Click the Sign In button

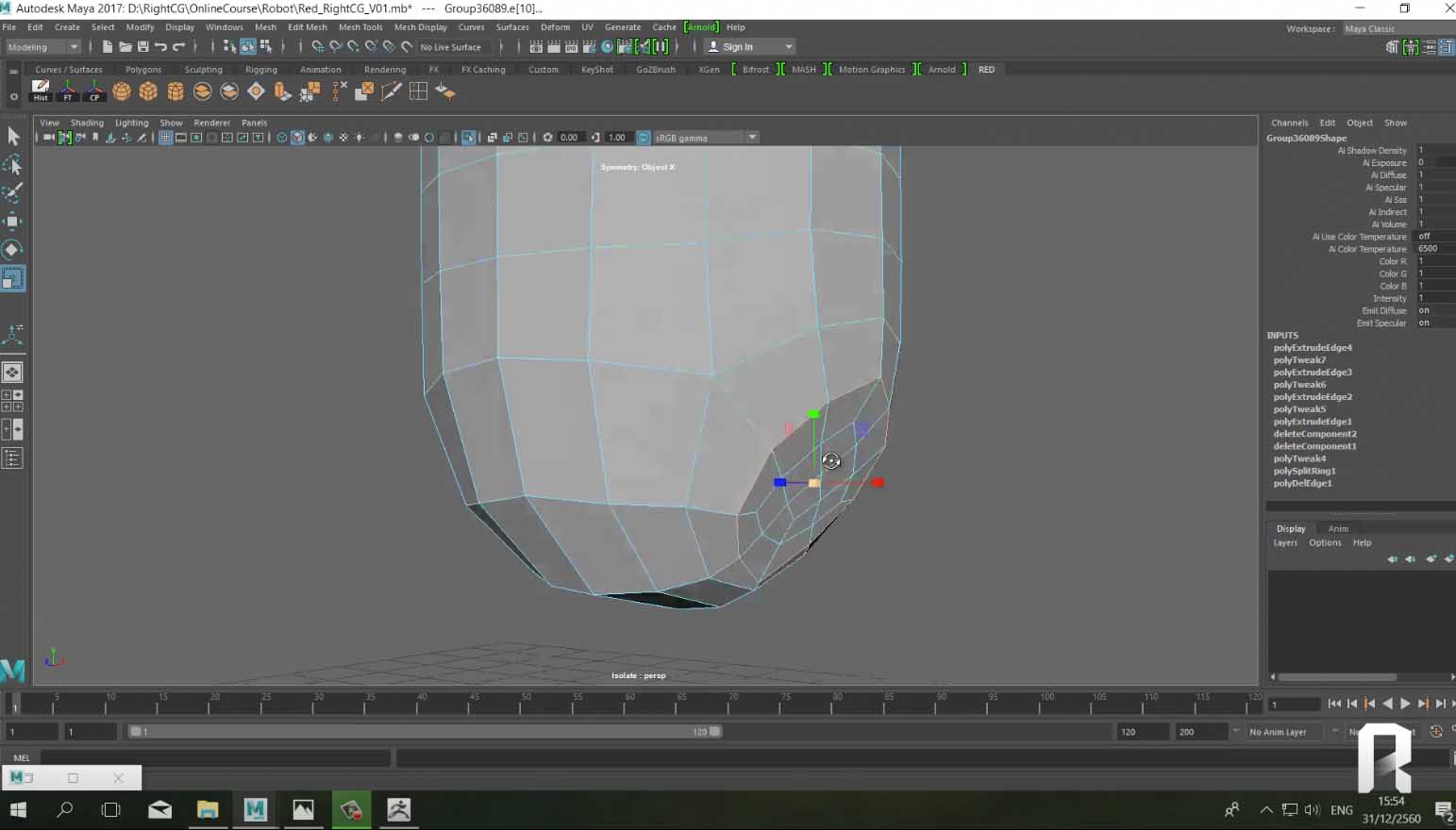(738, 47)
